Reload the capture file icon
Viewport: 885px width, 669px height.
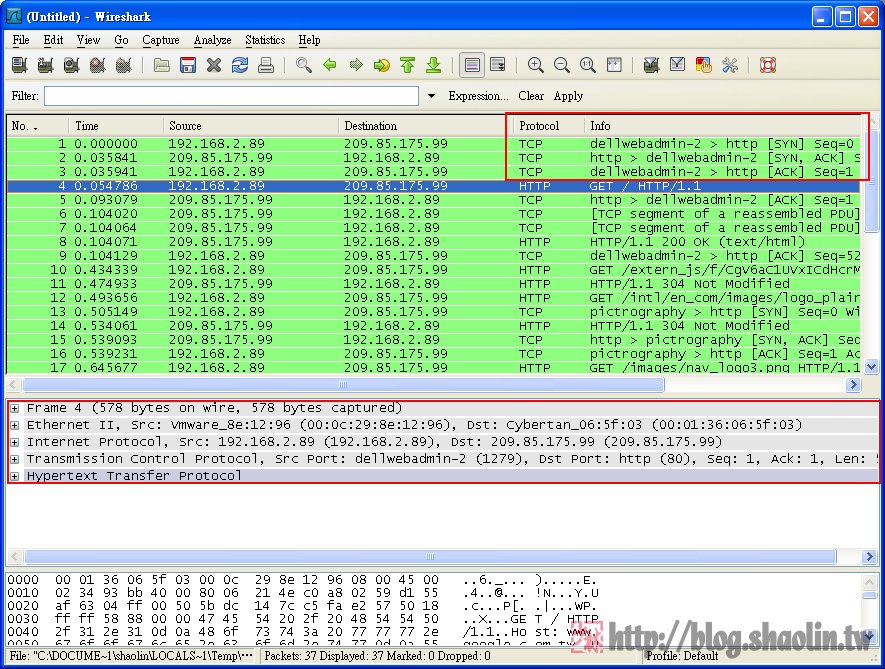point(240,65)
